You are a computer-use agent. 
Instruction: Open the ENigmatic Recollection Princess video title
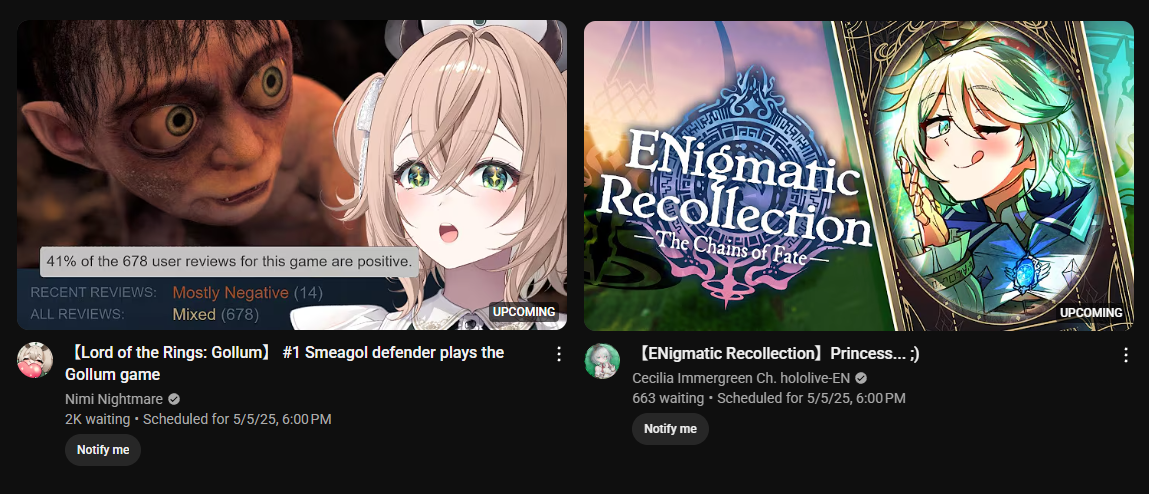coord(776,354)
